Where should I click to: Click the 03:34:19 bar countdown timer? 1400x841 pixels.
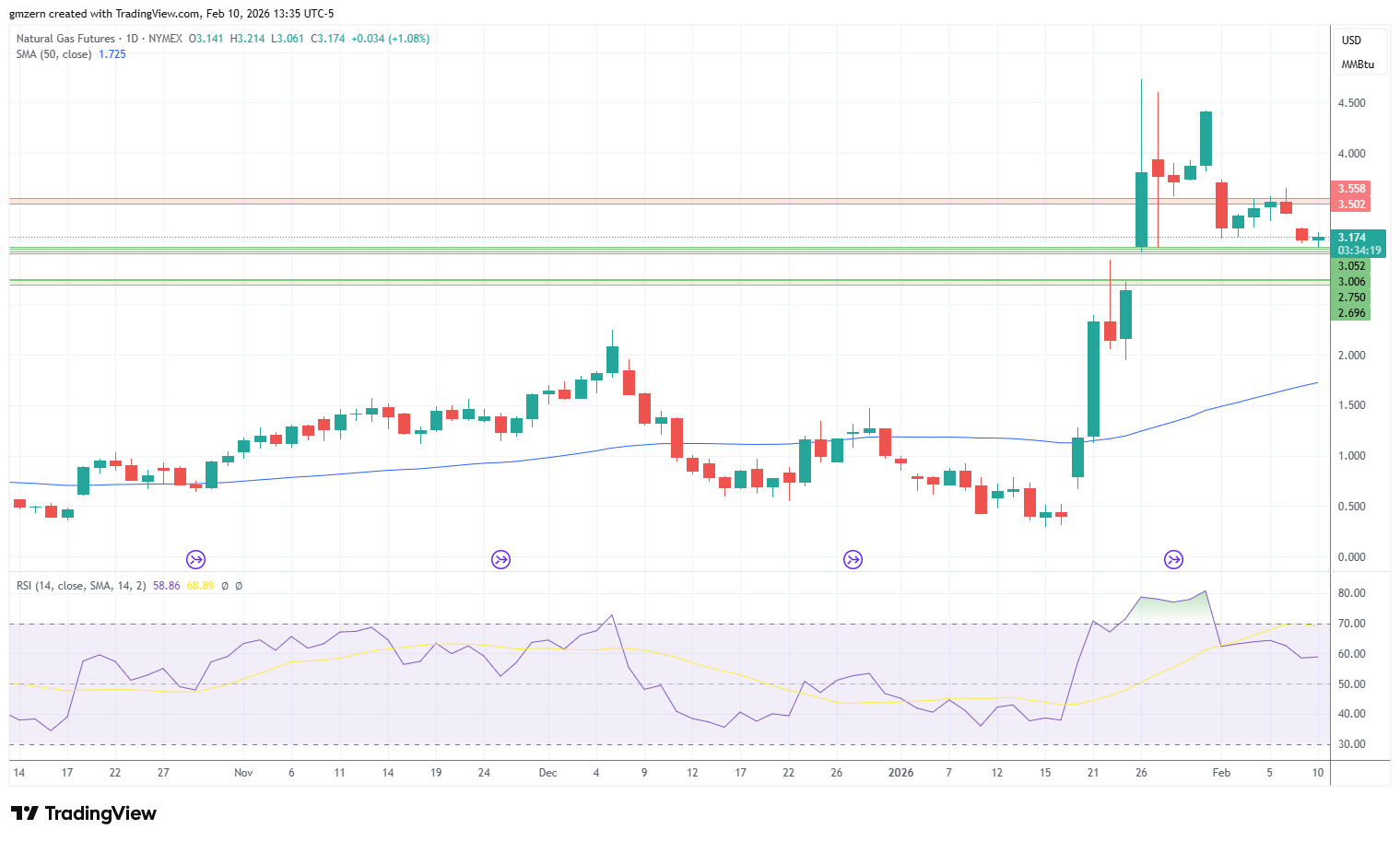(x=1359, y=251)
